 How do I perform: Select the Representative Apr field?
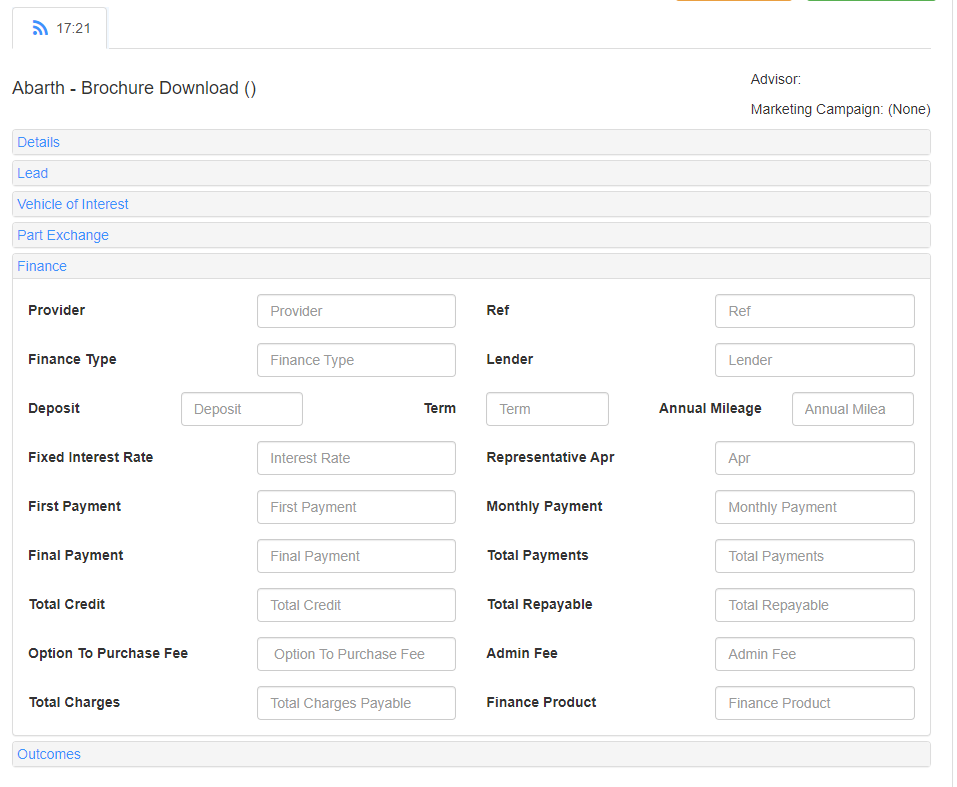[x=815, y=458]
